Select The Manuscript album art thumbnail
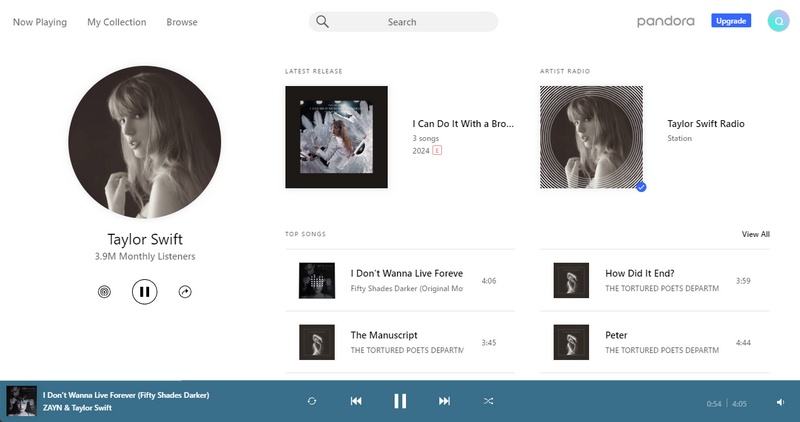The height and width of the screenshot is (422, 800). (x=317, y=342)
